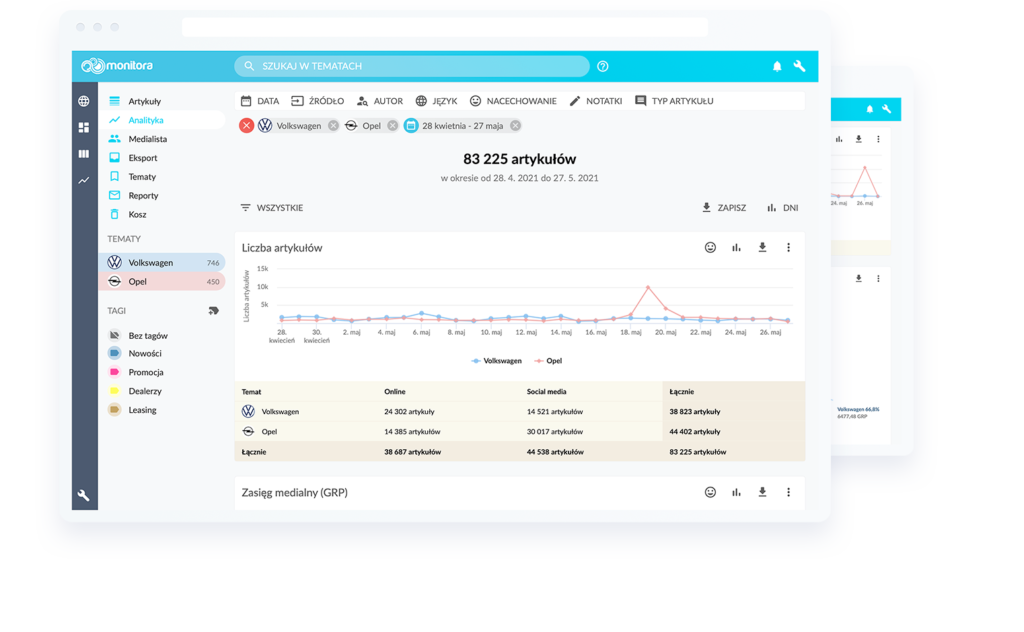Click the '83 225 artykułów' heading
The height and width of the screenshot is (632, 1024).
coord(520,159)
